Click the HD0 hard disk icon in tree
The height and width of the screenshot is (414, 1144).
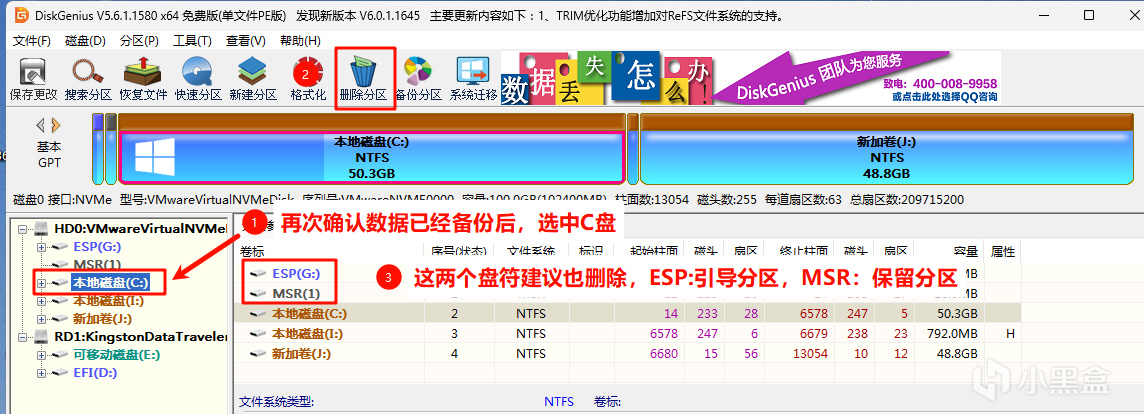click(x=42, y=229)
